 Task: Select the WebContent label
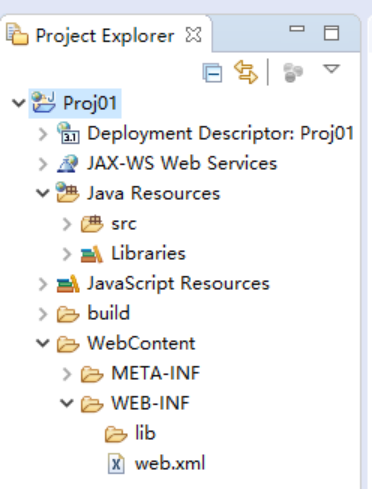pos(141,343)
